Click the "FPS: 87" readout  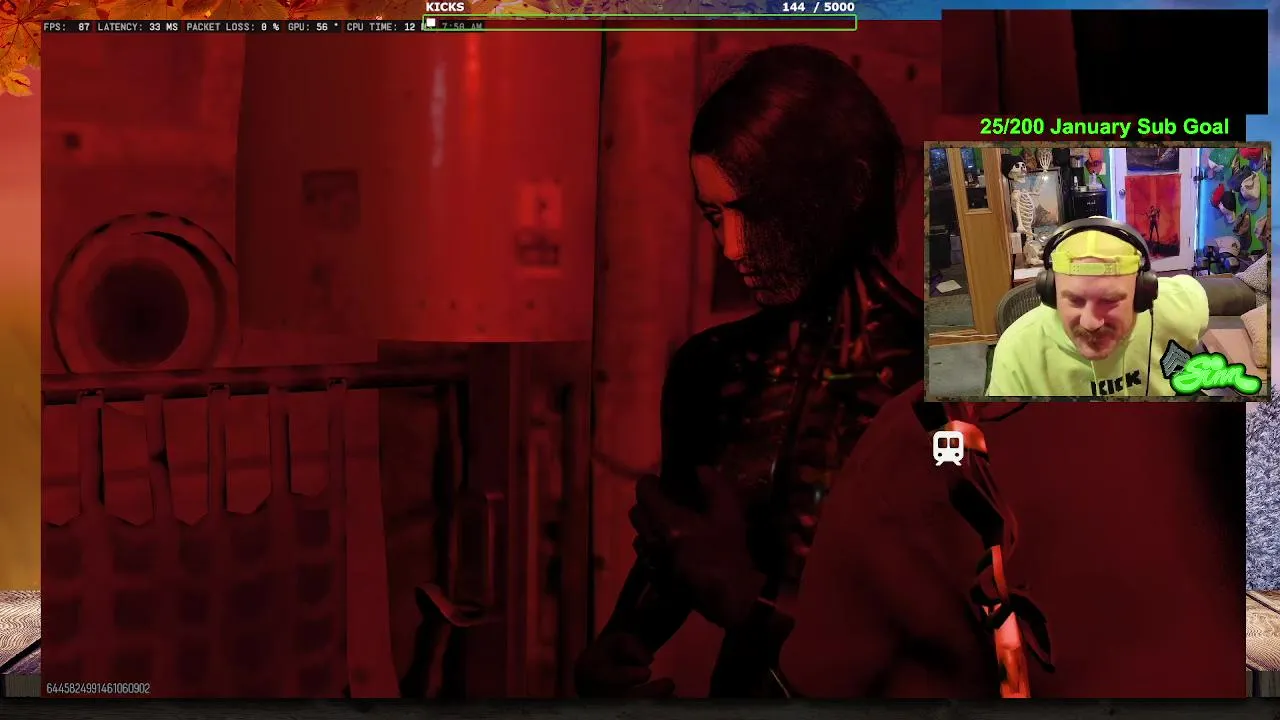pyautogui.click(x=67, y=27)
